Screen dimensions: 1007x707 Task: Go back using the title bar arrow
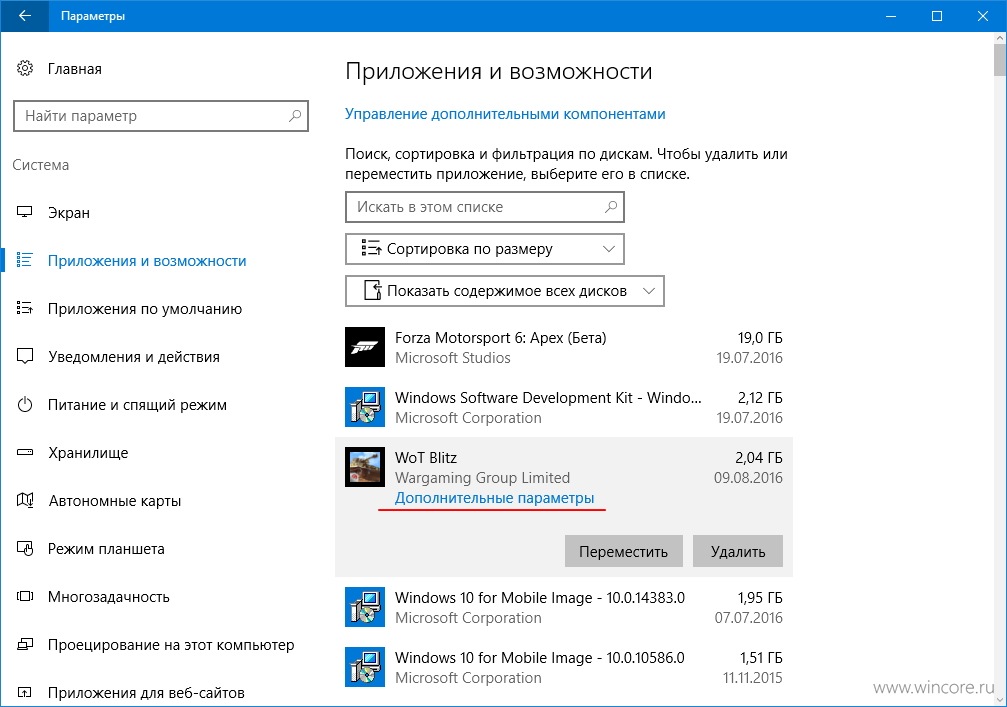click(24, 16)
